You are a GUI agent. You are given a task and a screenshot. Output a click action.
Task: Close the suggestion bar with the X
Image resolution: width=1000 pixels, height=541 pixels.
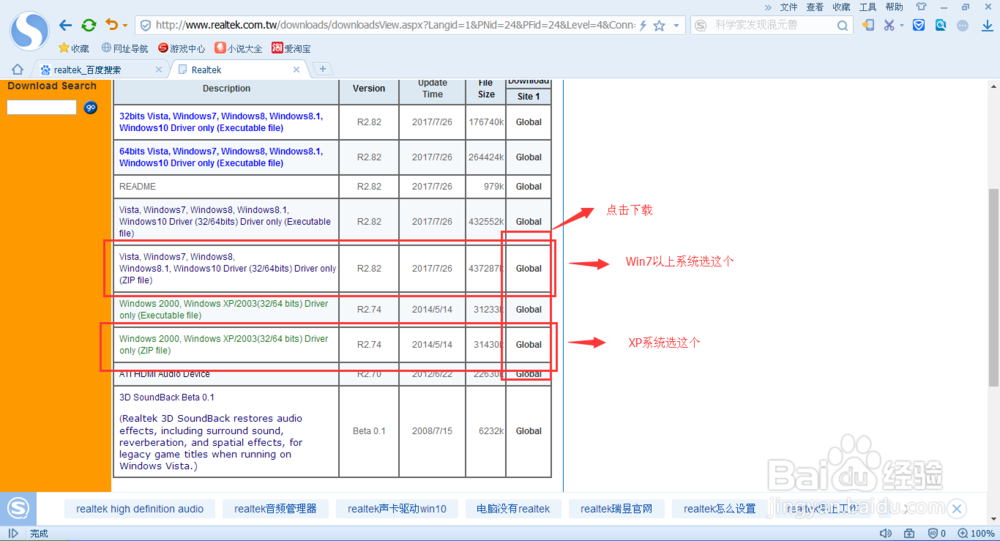point(956,508)
